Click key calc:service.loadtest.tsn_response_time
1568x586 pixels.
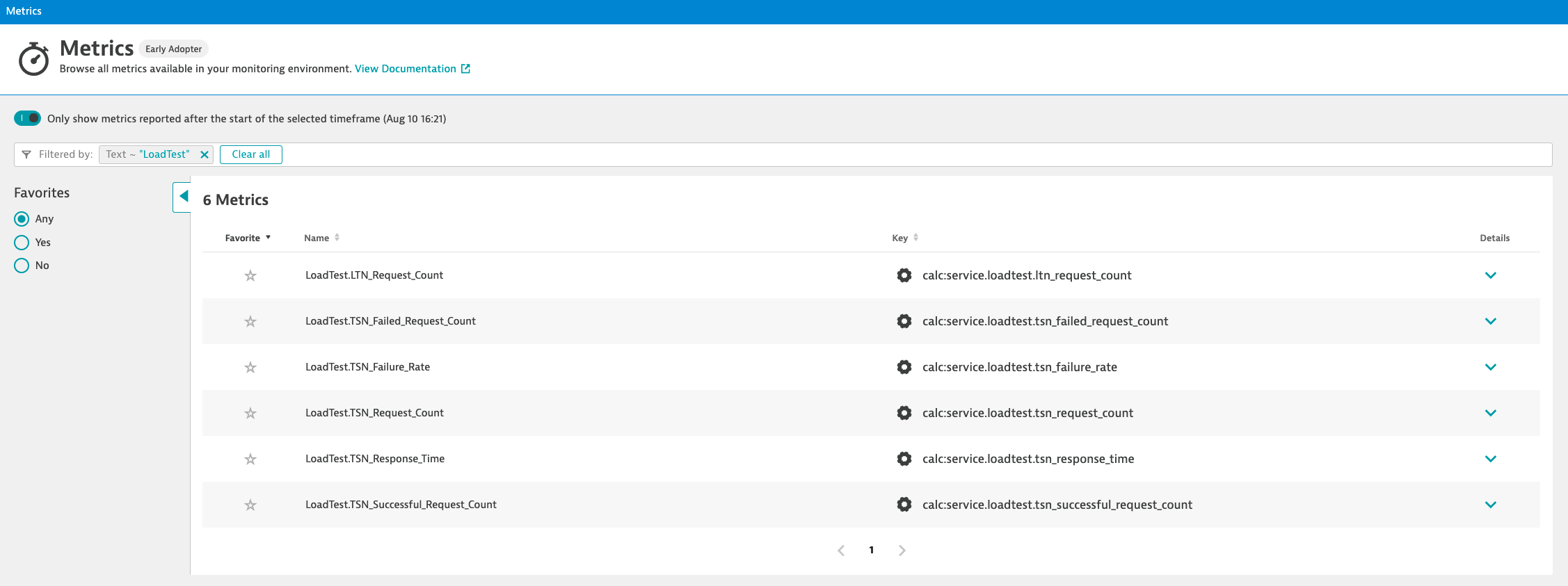[x=1028, y=459]
